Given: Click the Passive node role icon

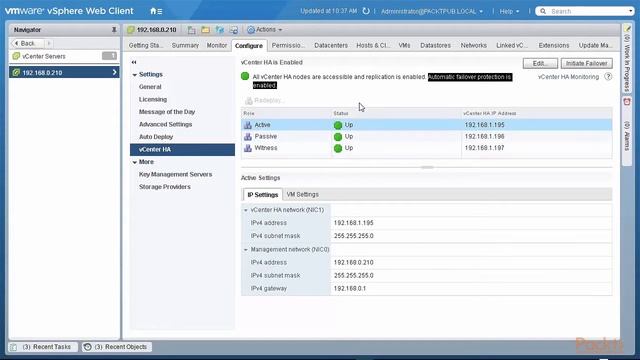Looking at the screenshot, I should (x=248, y=136).
